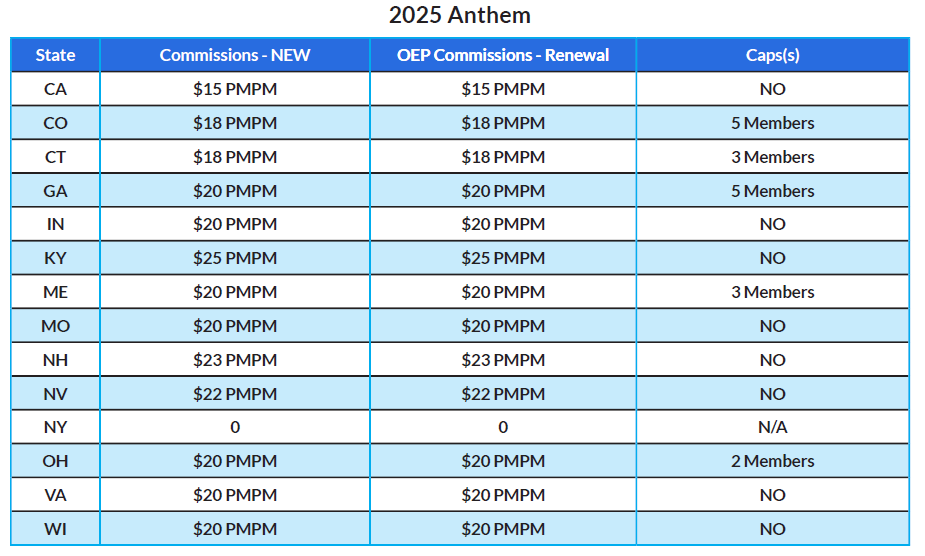Click the 3 Members cap for CT

coord(772,157)
